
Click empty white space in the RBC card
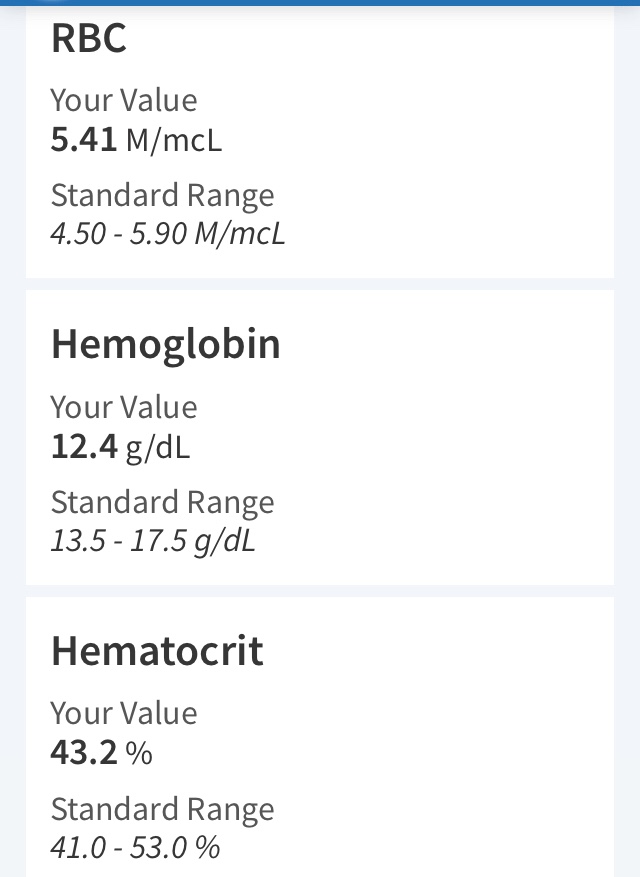point(450,150)
